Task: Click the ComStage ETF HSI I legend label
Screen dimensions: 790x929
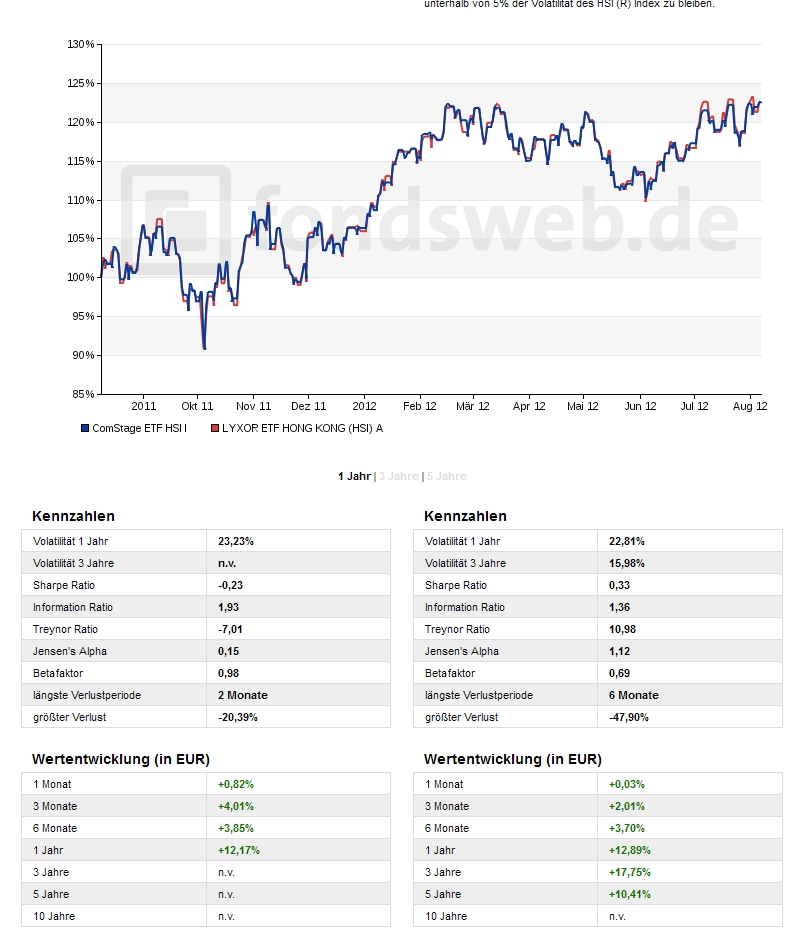Action: [x=139, y=428]
